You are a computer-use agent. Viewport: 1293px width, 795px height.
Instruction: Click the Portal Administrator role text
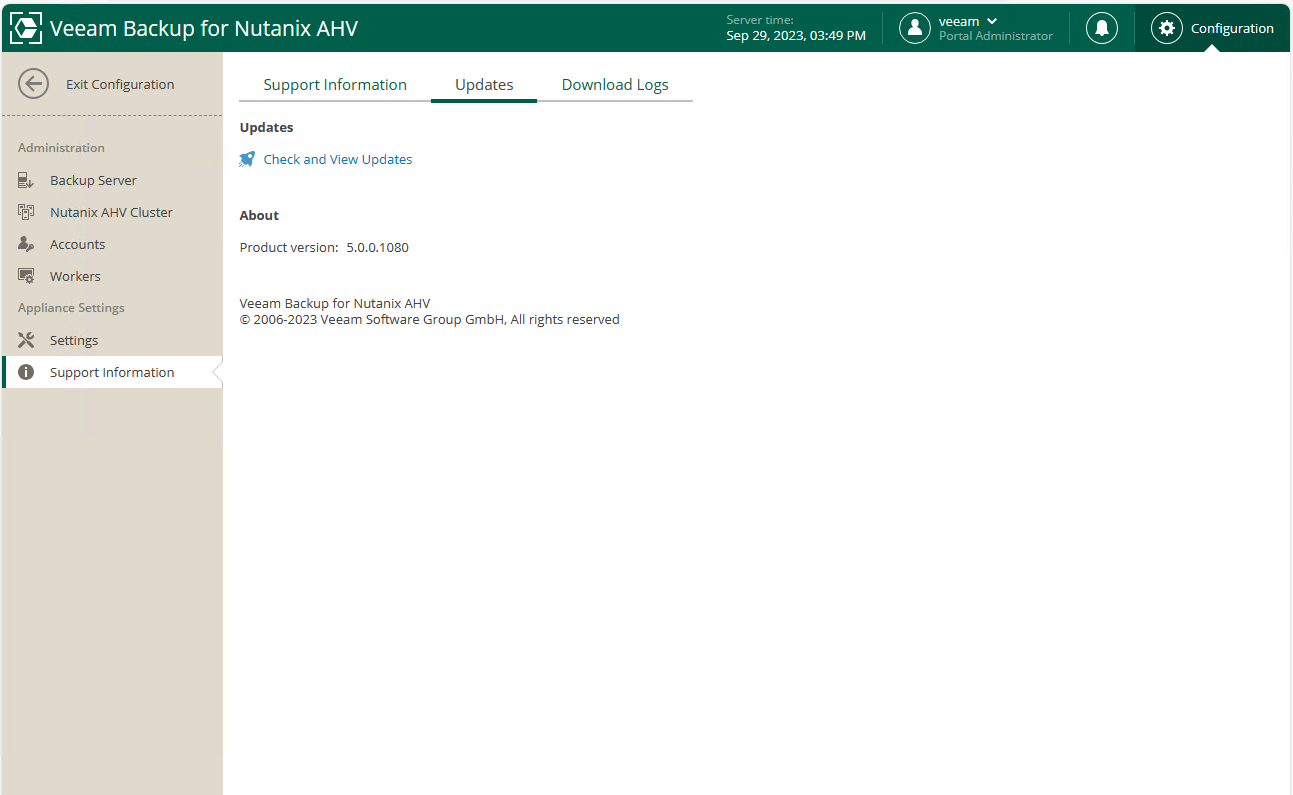click(x=996, y=36)
